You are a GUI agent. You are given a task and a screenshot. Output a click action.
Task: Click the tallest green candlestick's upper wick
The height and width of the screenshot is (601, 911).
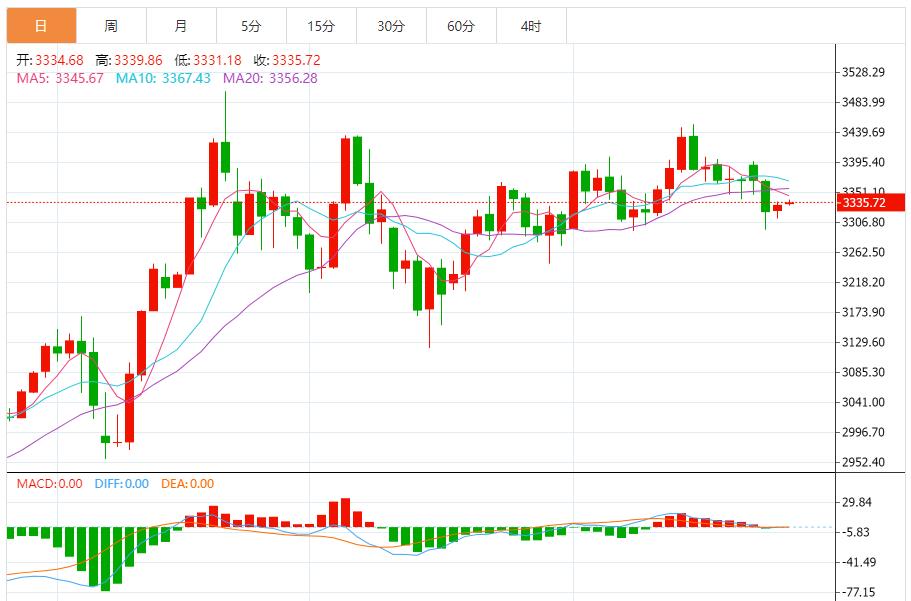click(x=225, y=116)
